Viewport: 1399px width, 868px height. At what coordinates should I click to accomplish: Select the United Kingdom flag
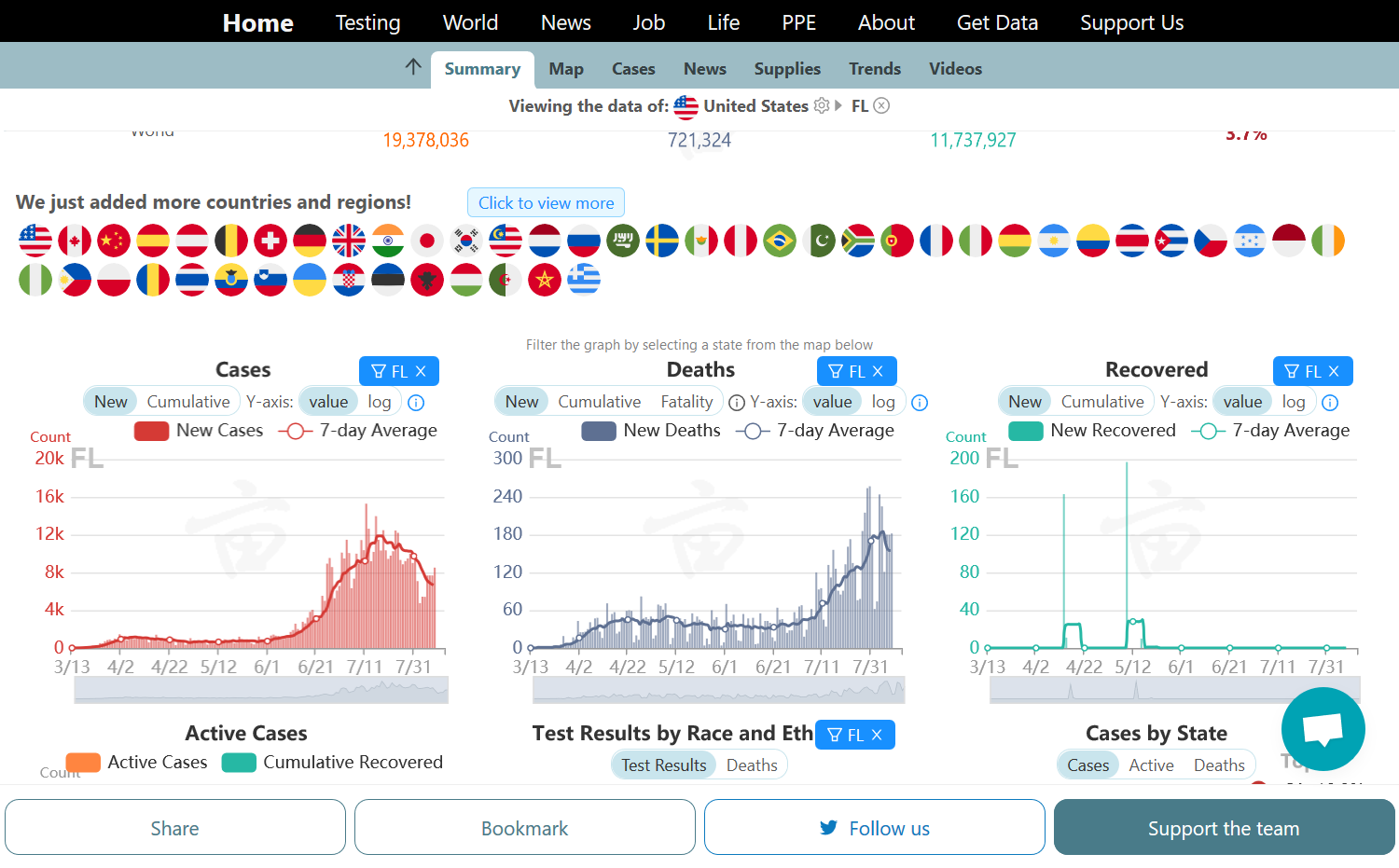(349, 241)
